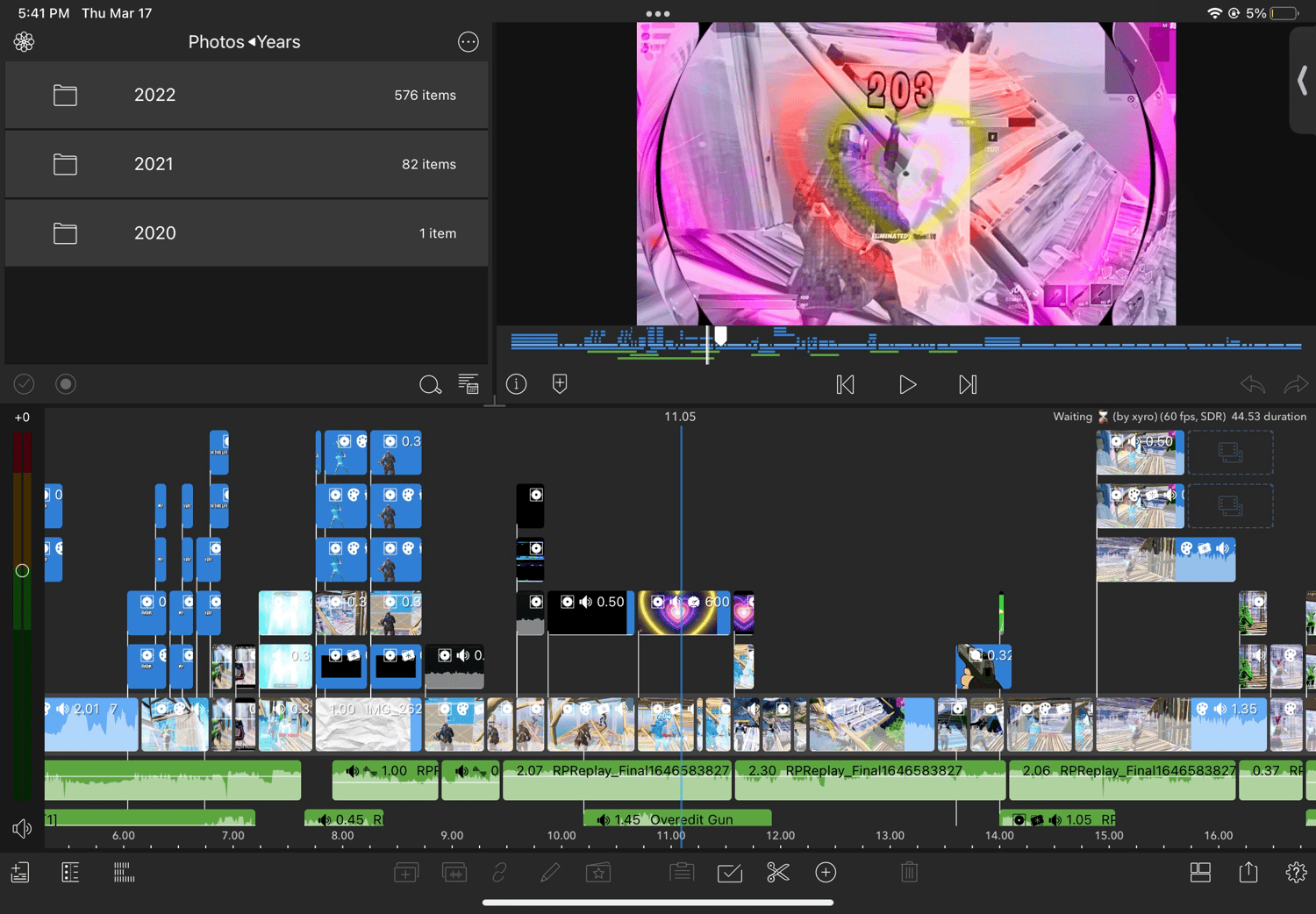Open library sort and view options
The height and width of the screenshot is (914, 1316).
tap(468, 384)
